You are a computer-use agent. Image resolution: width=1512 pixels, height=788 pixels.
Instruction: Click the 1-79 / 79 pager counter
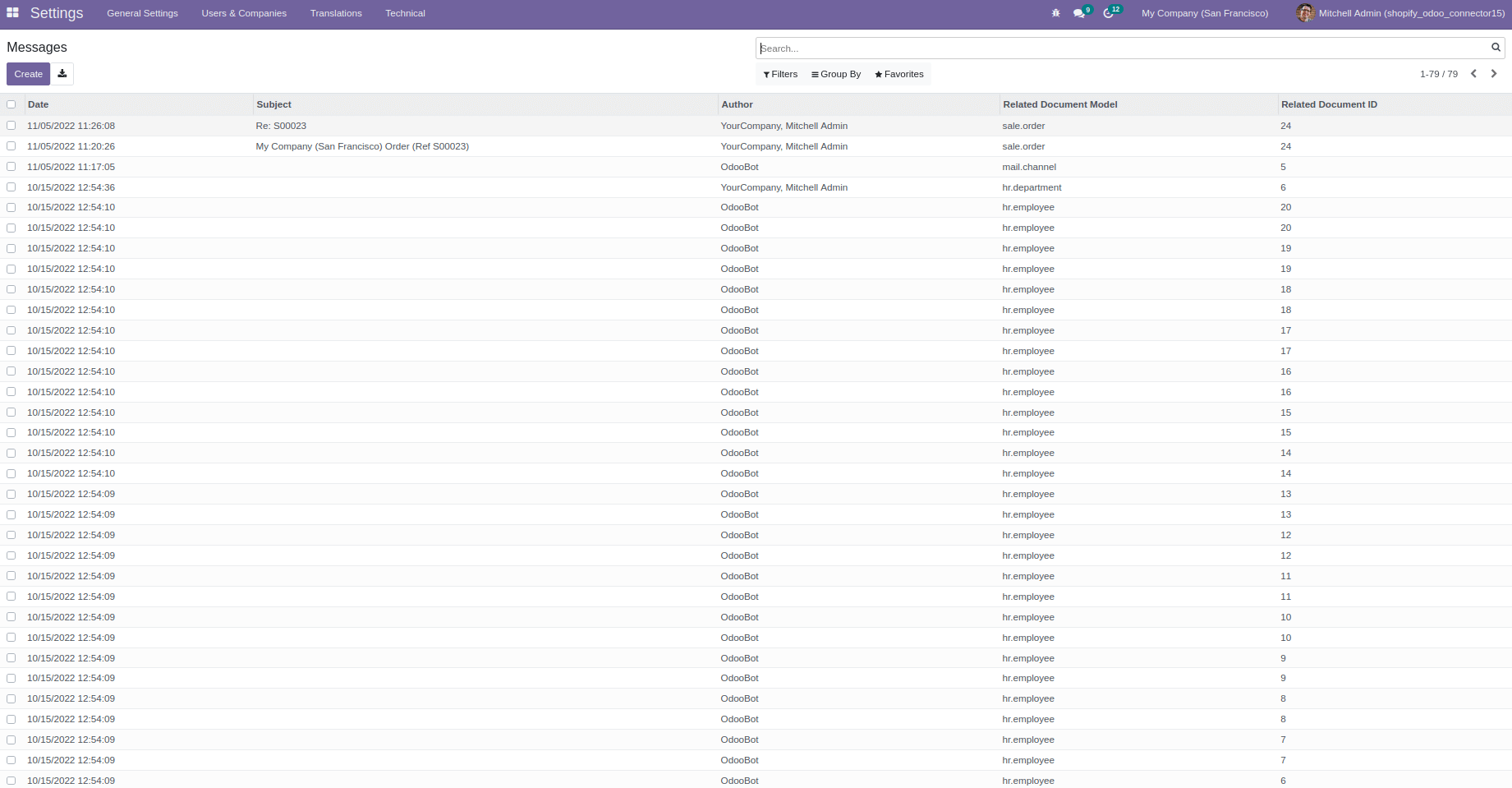click(1439, 74)
